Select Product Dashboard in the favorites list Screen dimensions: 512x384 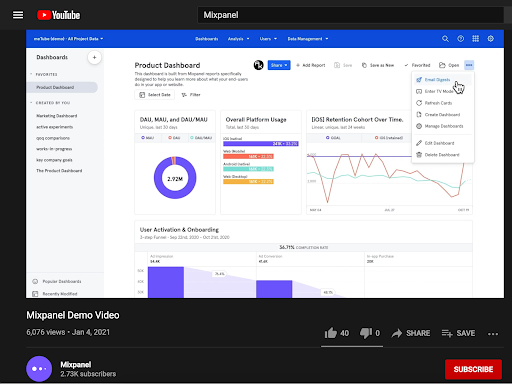[x=62, y=87]
